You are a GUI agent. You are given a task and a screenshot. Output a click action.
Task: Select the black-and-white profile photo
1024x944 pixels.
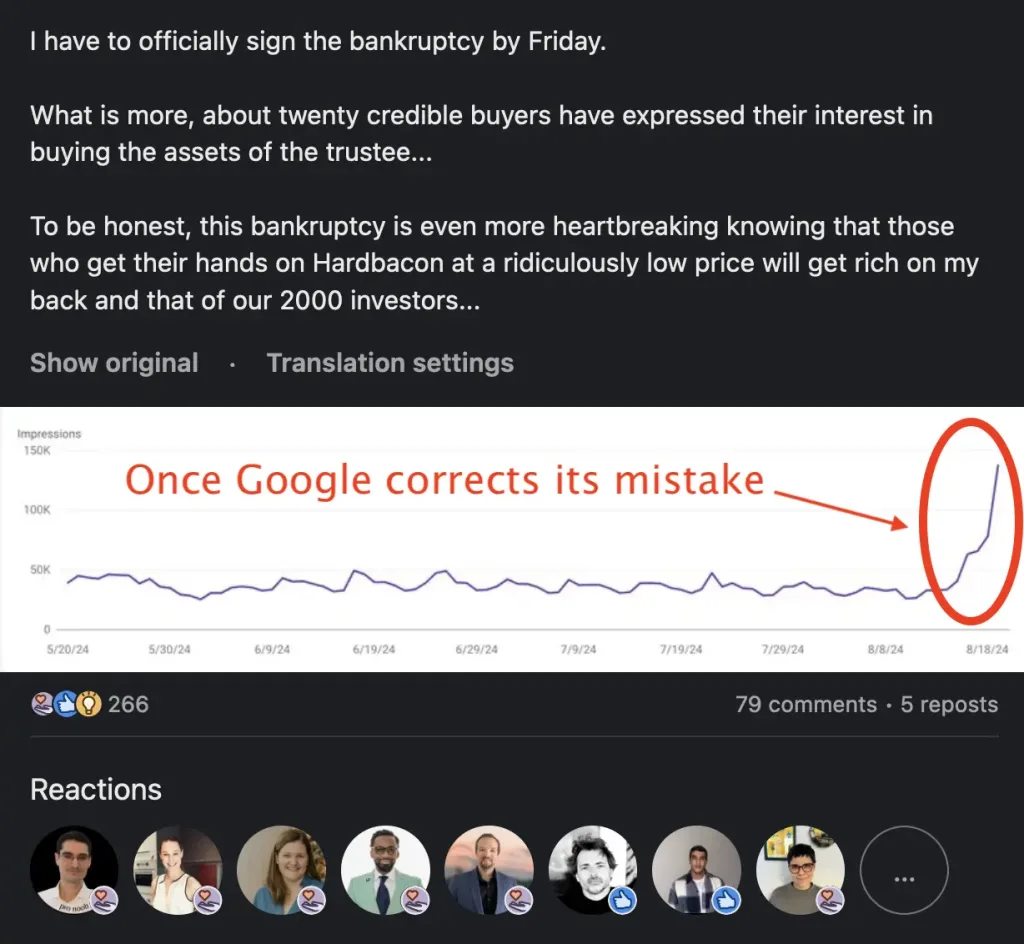point(591,868)
